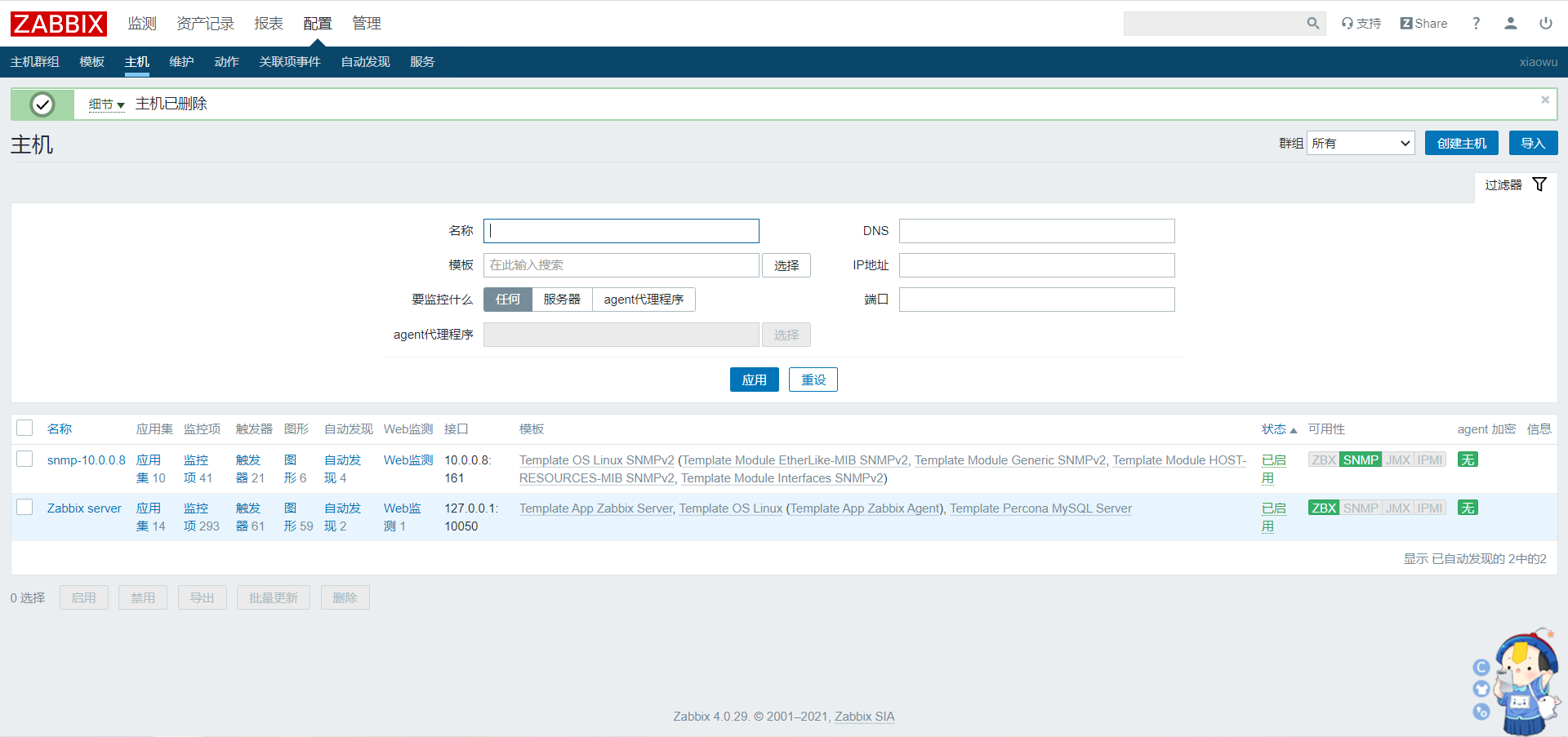1568x737 pixels.
Task: Click the logout power icon
Action: 1545,24
